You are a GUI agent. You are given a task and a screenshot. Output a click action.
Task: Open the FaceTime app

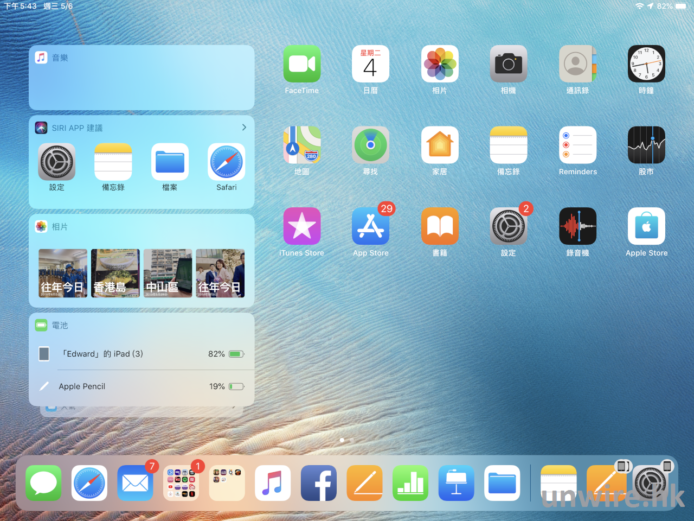(301, 64)
